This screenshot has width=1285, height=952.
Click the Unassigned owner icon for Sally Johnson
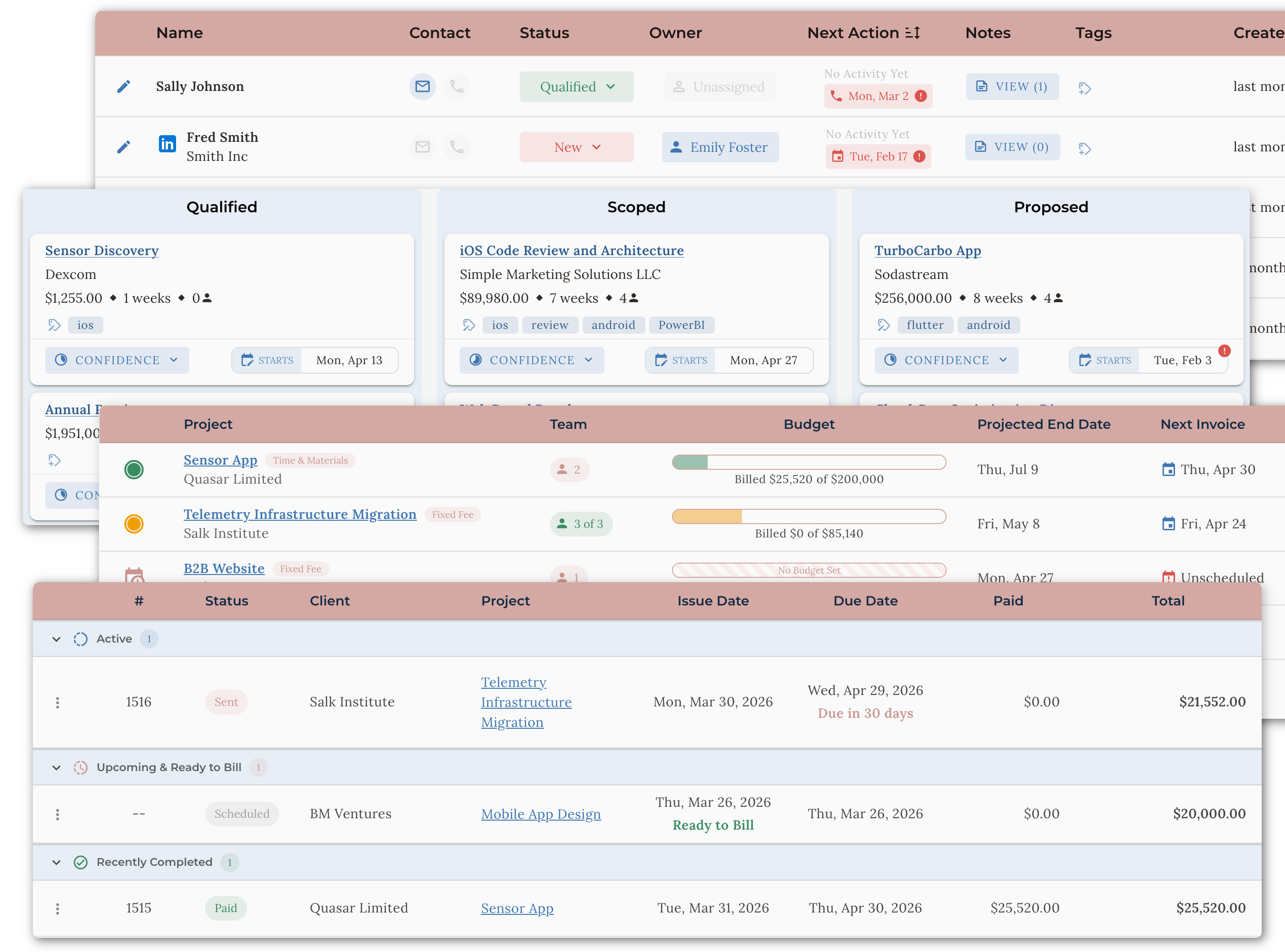click(680, 87)
